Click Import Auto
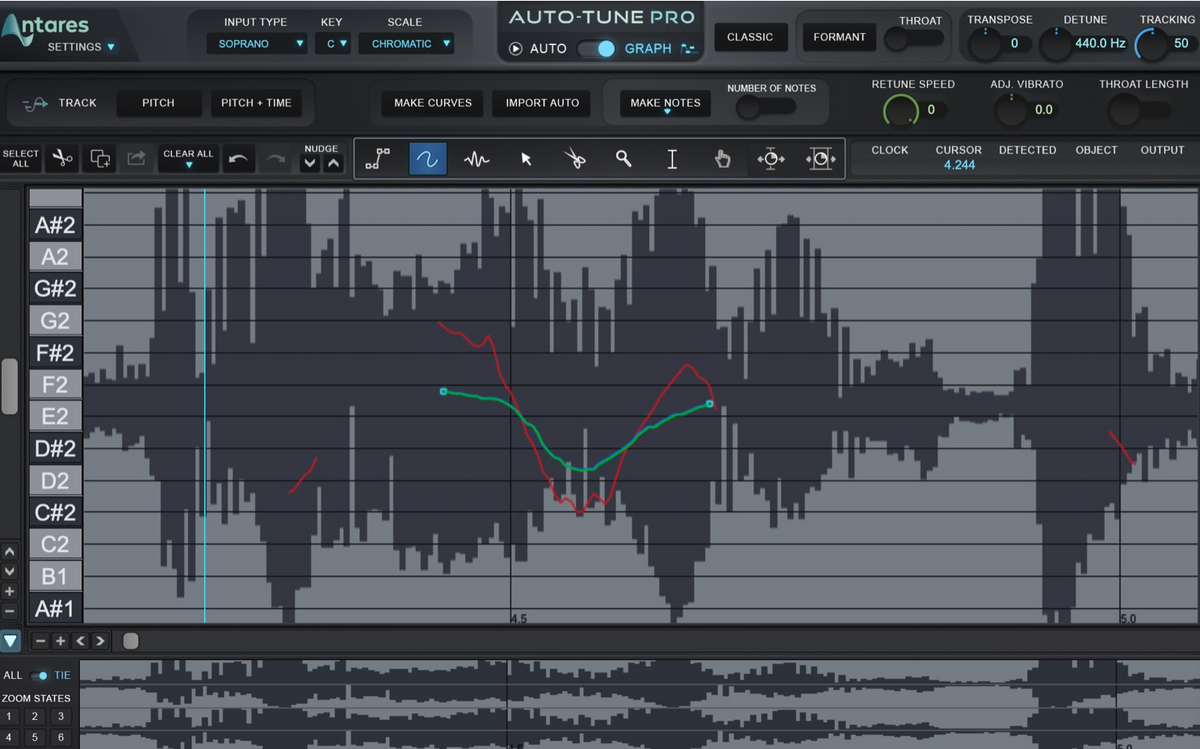 pyautogui.click(x=542, y=103)
